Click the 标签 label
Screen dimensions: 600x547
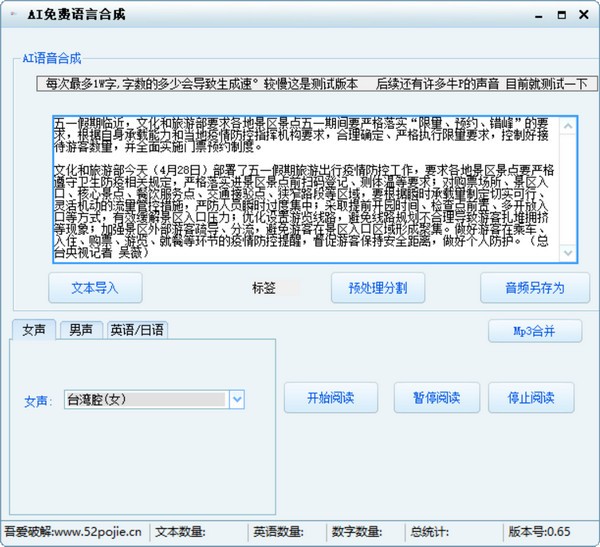264,288
